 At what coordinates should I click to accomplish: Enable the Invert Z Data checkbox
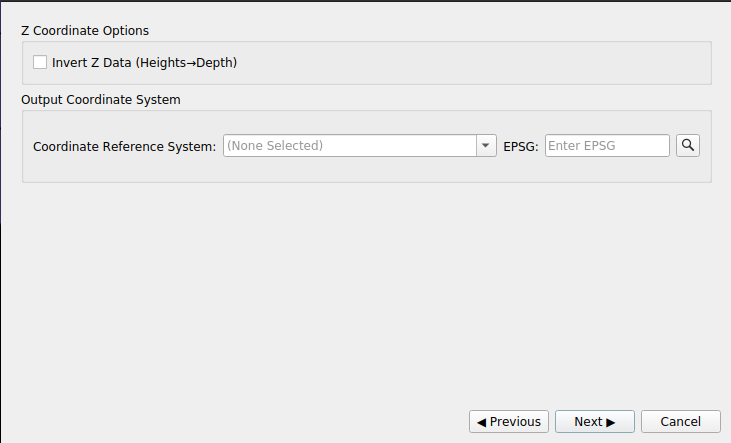pyautogui.click(x=40, y=62)
